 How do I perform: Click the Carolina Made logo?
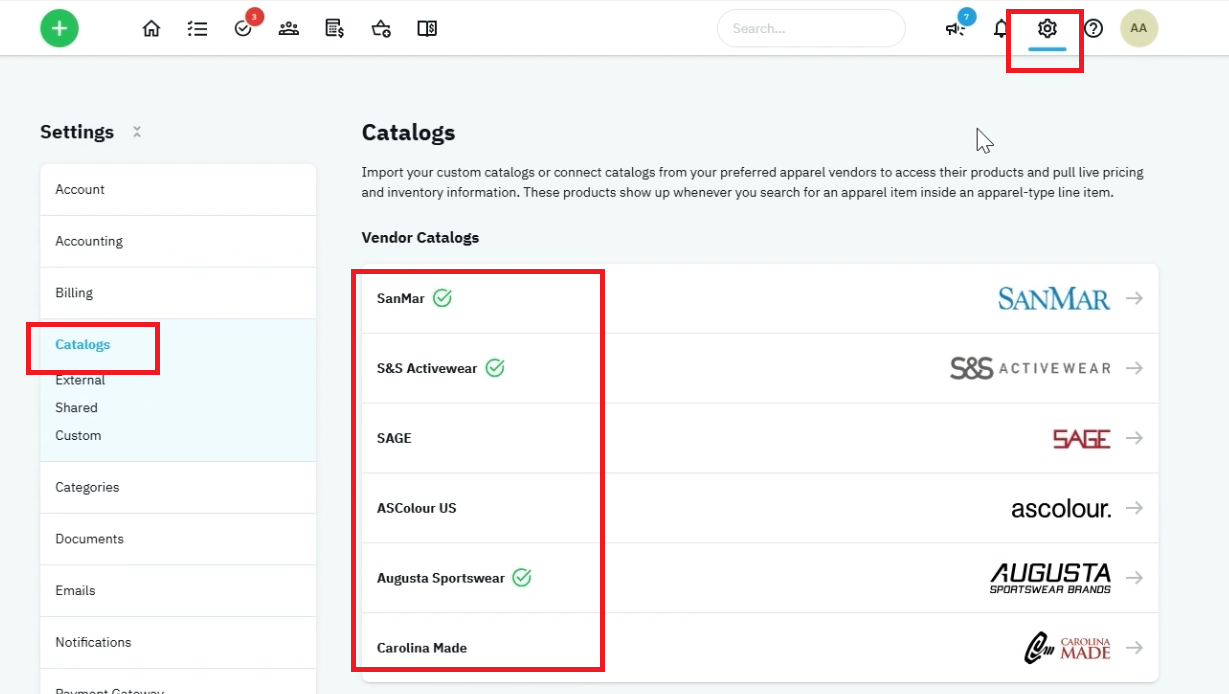click(1067, 648)
